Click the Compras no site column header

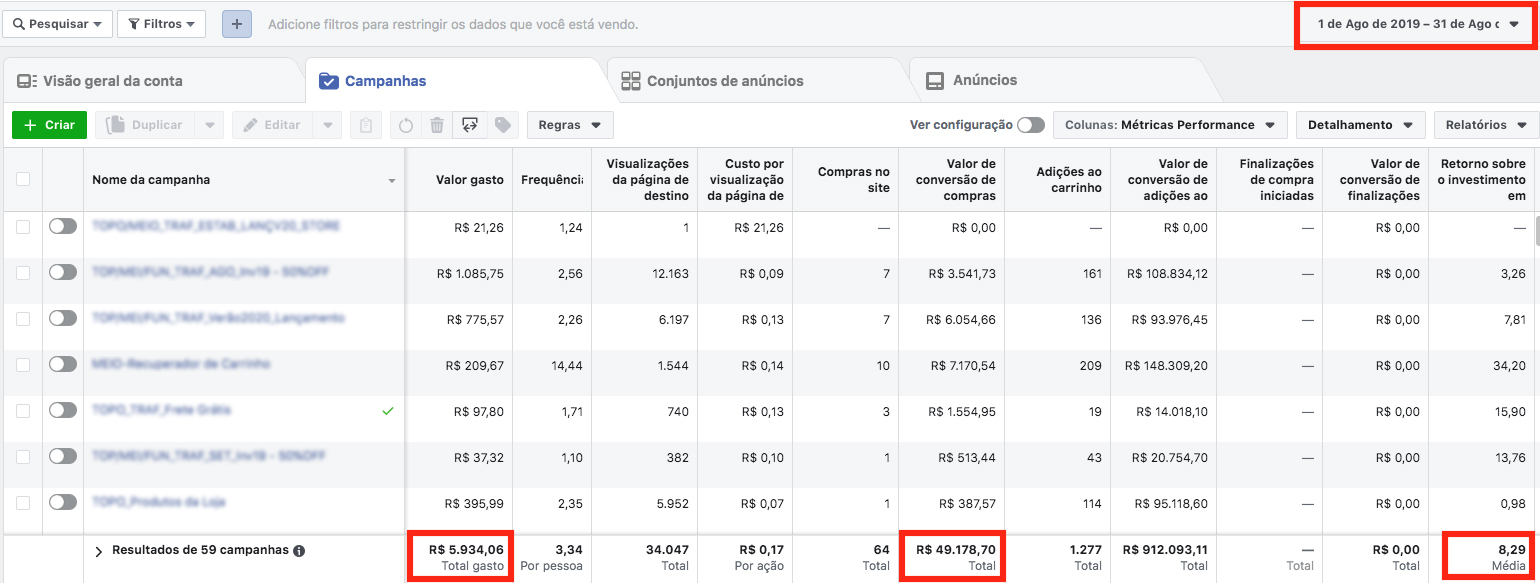click(x=845, y=179)
